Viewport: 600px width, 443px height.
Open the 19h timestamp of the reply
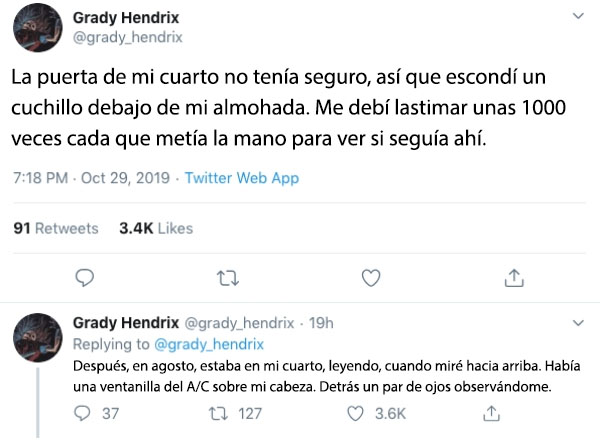321,323
